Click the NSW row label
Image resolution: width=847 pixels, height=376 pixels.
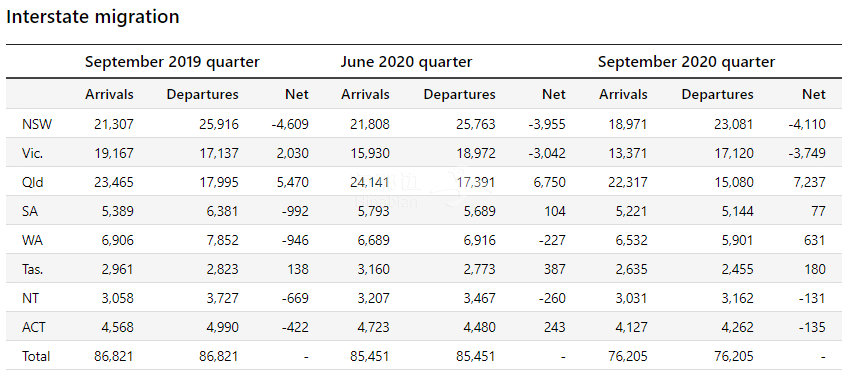(x=37, y=124)
